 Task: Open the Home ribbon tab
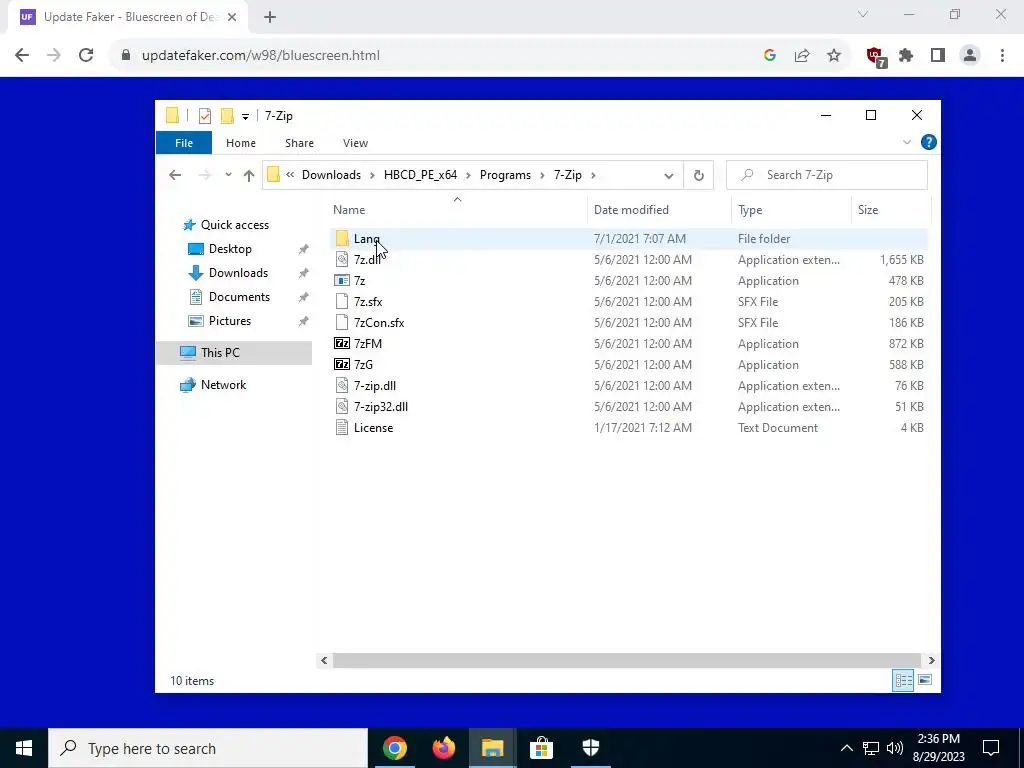tap(240, 142)
